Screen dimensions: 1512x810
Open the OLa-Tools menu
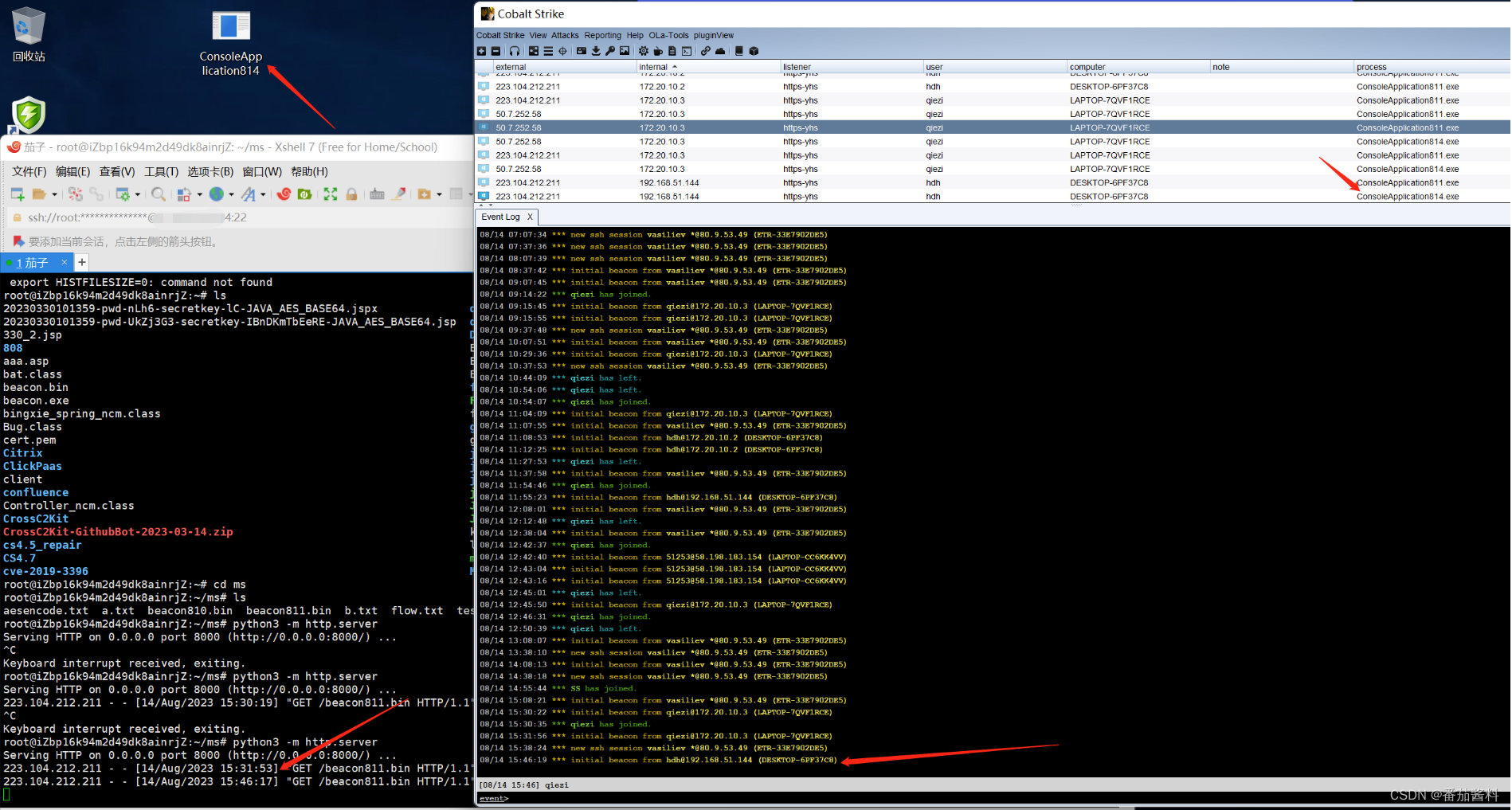(668, 35)
